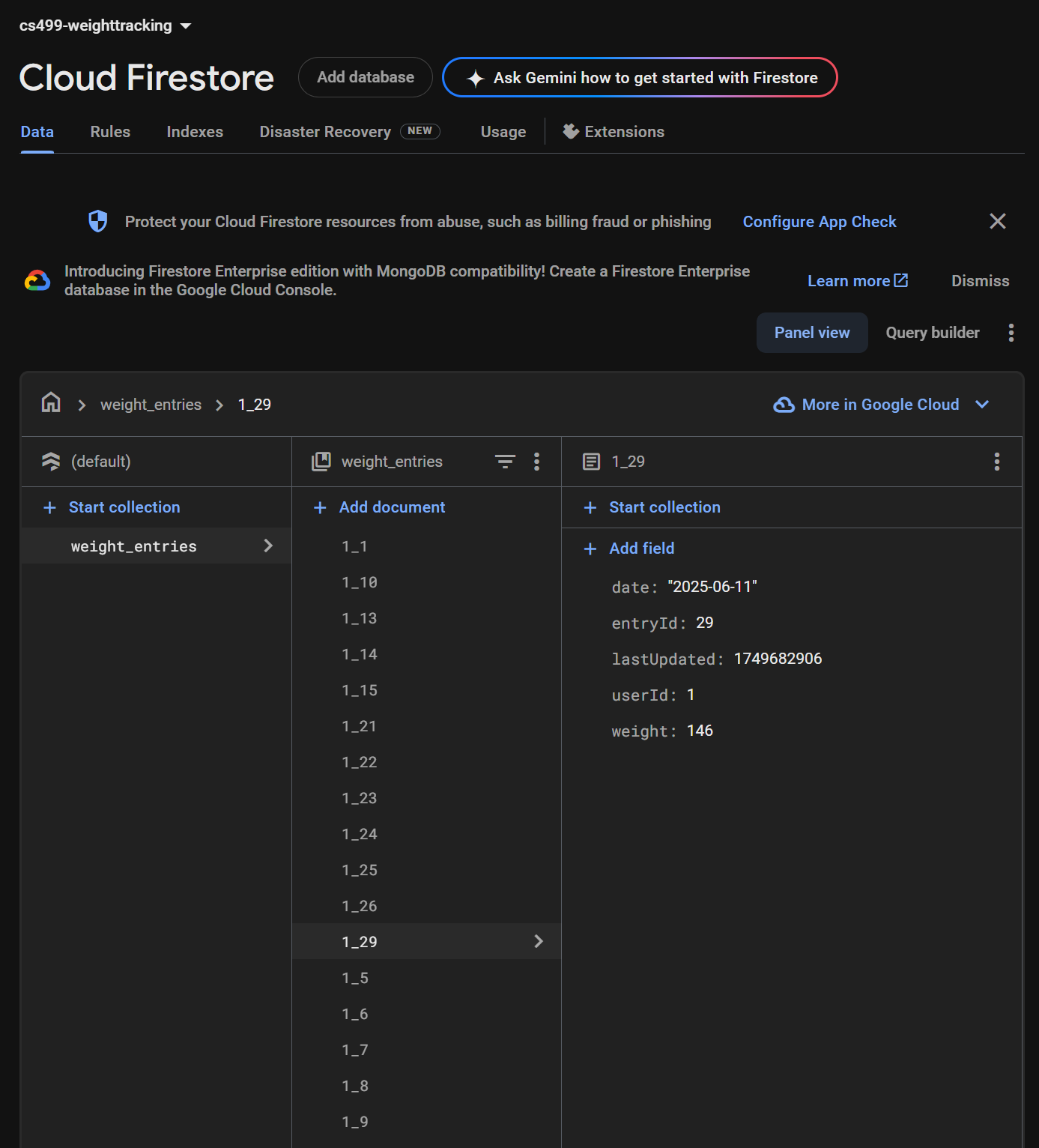Screen dimensions: 1039x1148
Task: Open the view options kebab menu
Action: [1011, 333]
